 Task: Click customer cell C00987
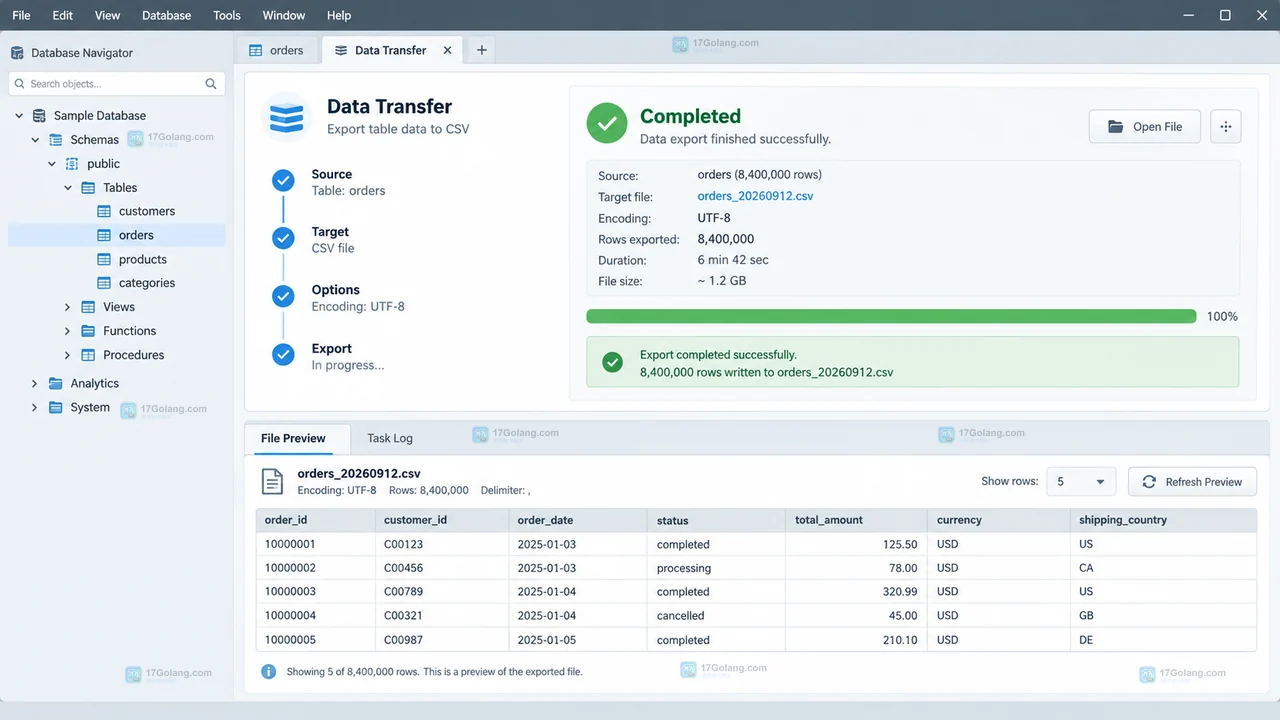[x=442, y=640]
